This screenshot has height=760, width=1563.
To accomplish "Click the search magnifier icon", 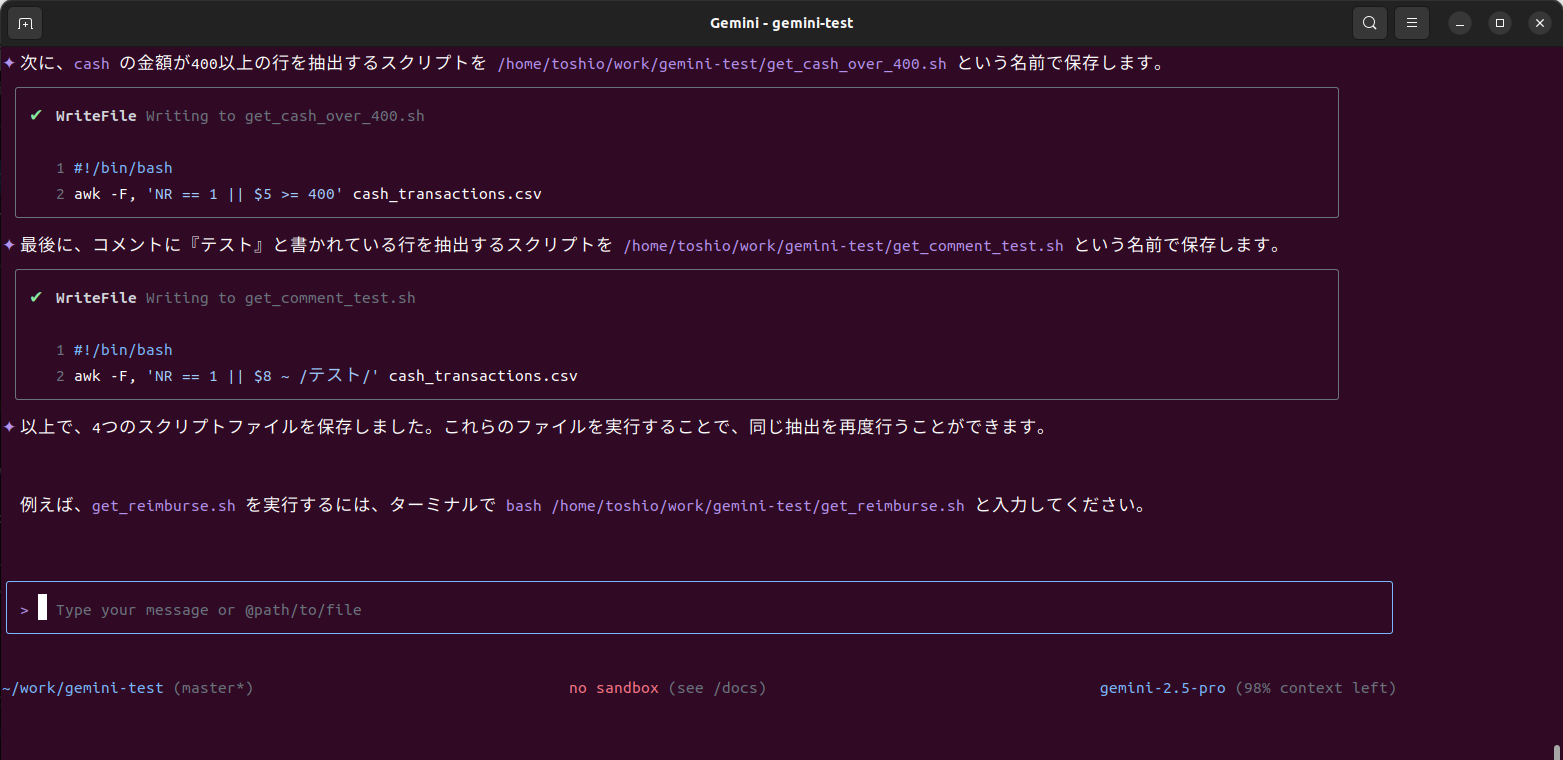I will click(1369, 22).
